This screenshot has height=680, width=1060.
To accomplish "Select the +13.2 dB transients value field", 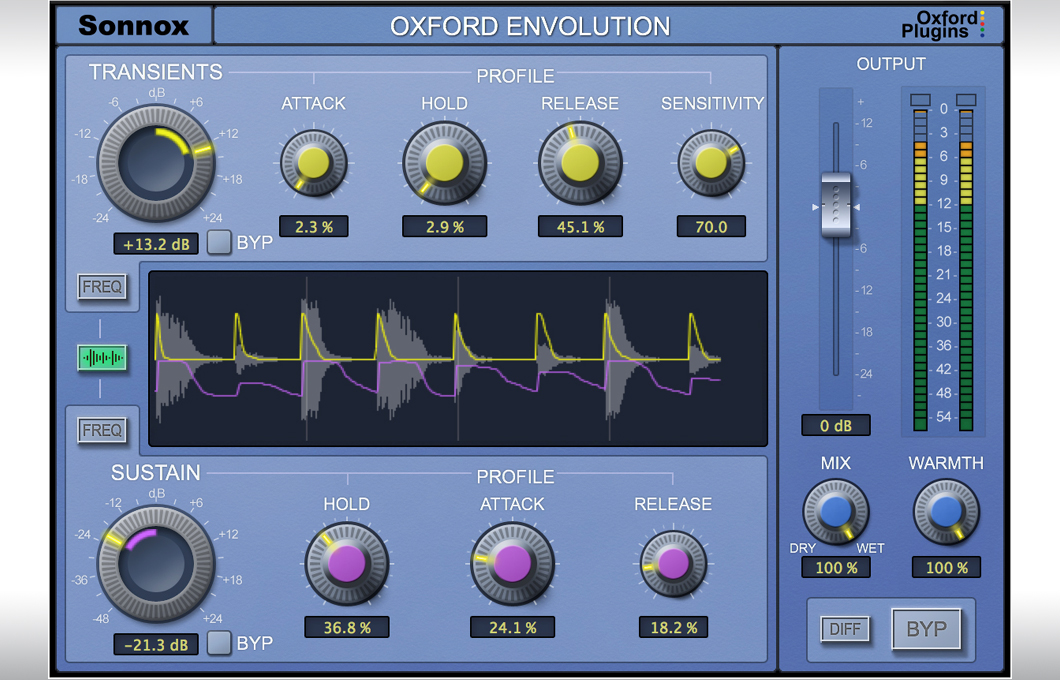I will [x=156, y=244].
